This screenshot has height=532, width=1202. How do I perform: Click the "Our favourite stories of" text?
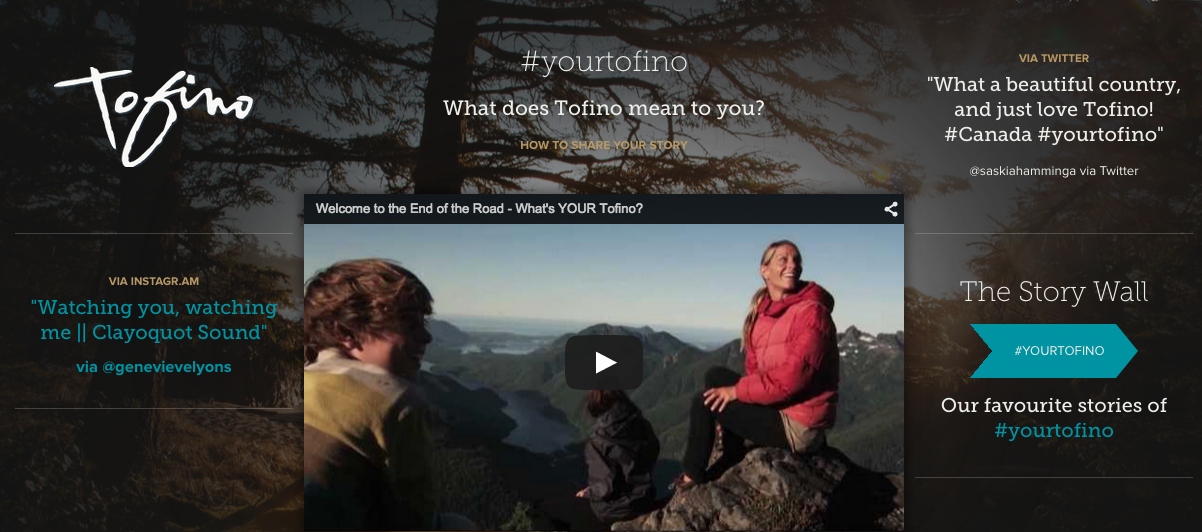(1054, 405)
